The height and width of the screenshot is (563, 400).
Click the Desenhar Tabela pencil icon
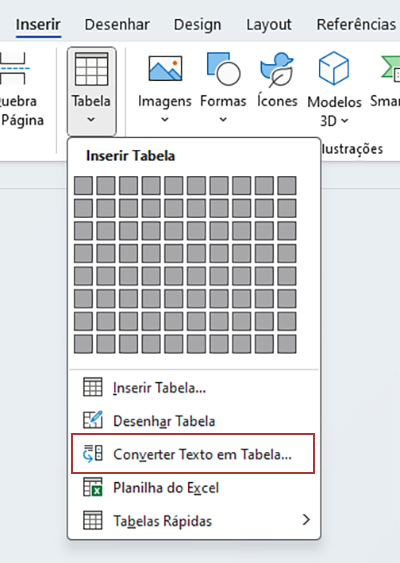(x=93, y=420)
